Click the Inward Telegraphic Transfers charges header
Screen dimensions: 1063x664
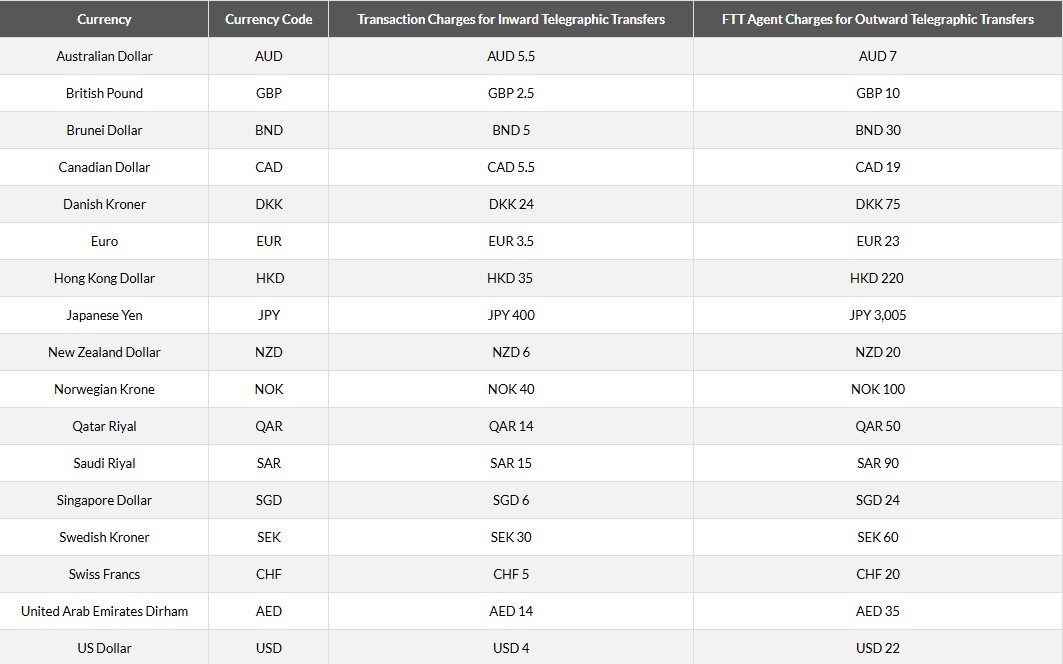tap(510, 19)
